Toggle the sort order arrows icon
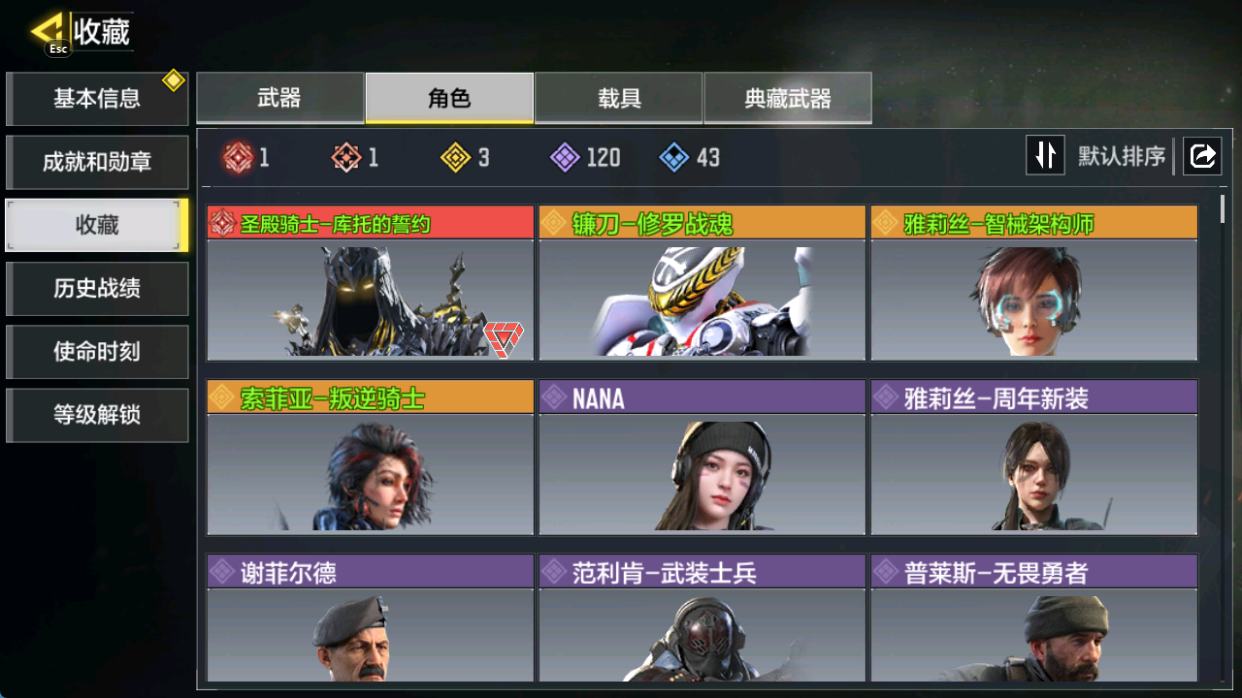Viewport: 1242px width, 698px height. point(1045,156)
